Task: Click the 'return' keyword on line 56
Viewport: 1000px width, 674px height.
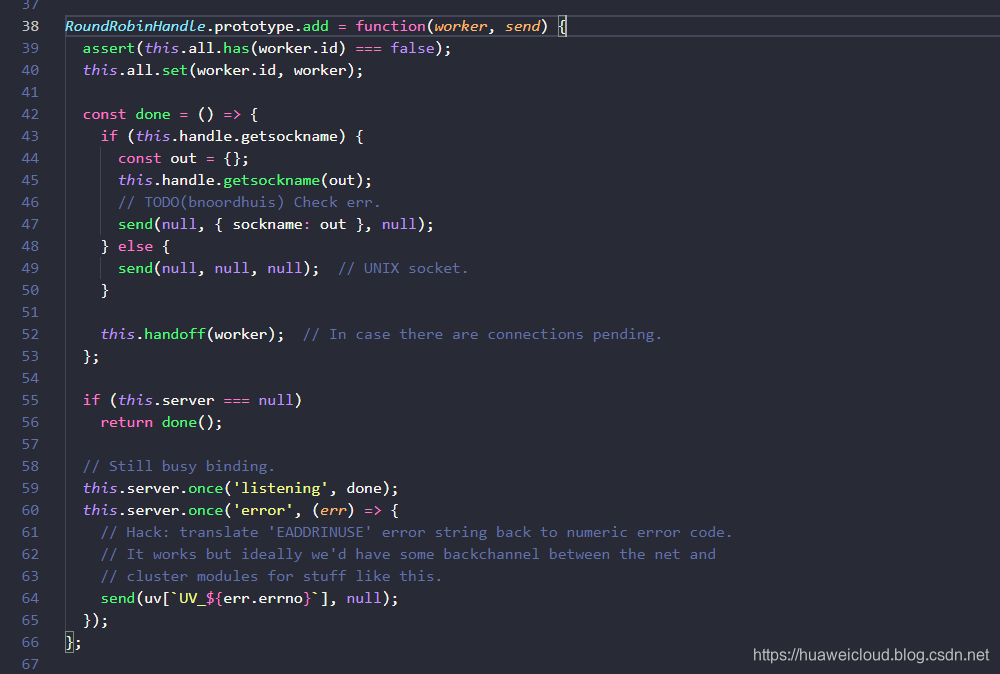Action: click(x=126, y=422)
